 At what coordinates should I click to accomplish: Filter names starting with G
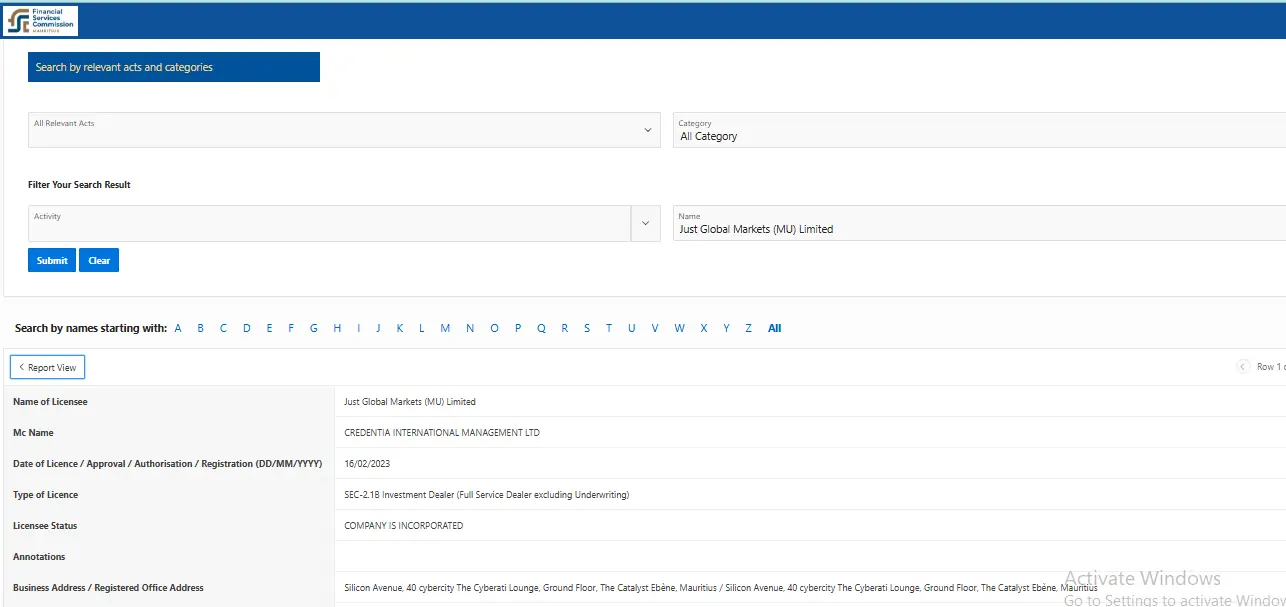314,328
